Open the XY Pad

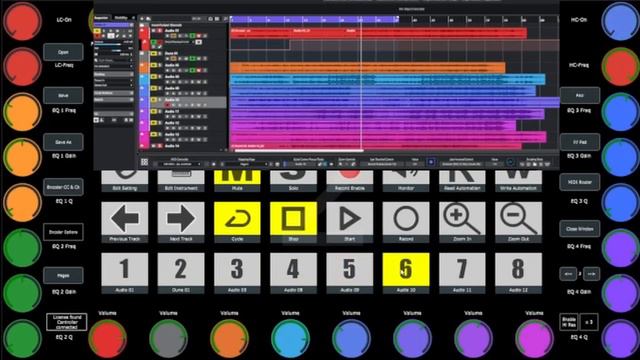[580, 142]
